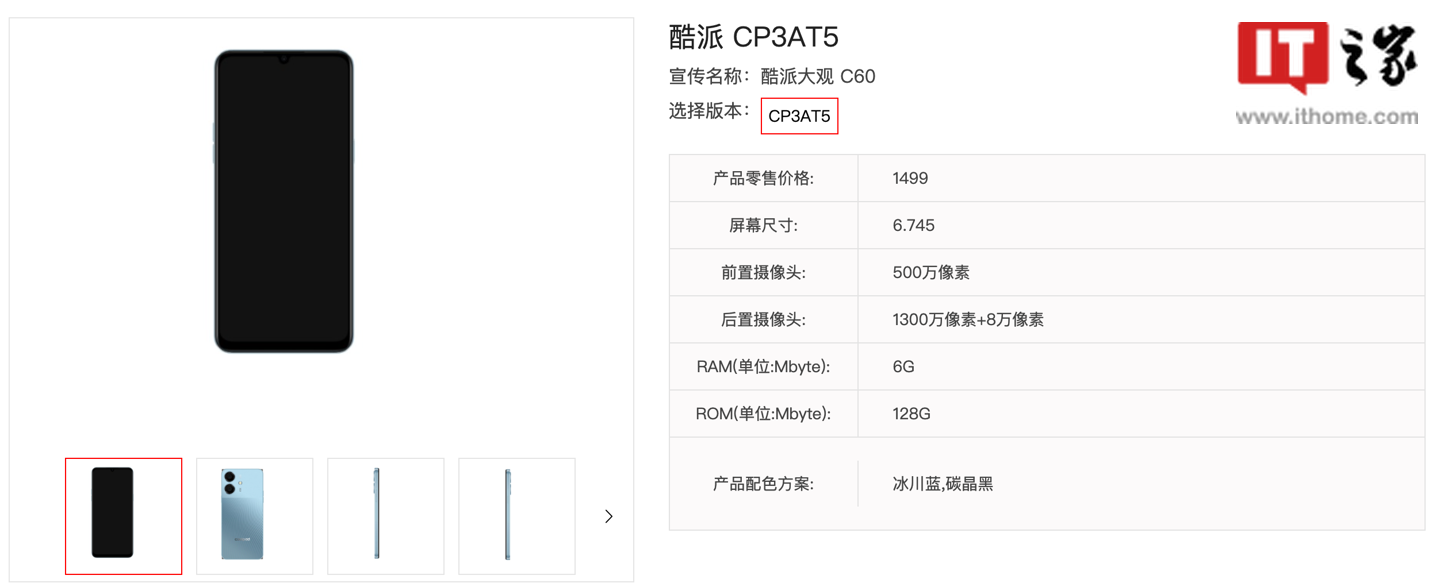Click the 500万像素 front camera value
This screenshot has height=587, width=1440.
(x=930, y=272)
